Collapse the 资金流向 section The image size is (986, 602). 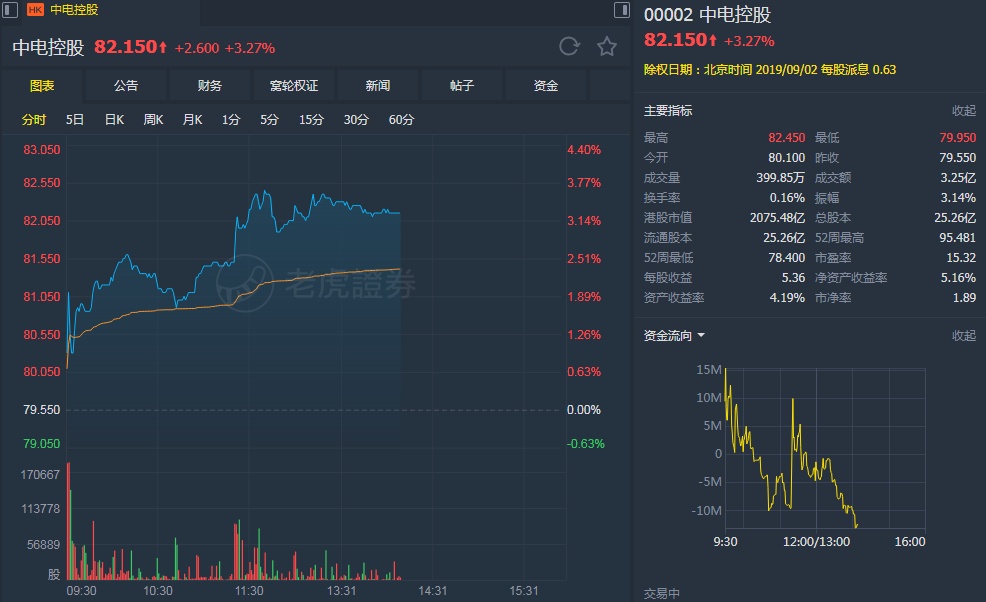click(x=963, y=336)
